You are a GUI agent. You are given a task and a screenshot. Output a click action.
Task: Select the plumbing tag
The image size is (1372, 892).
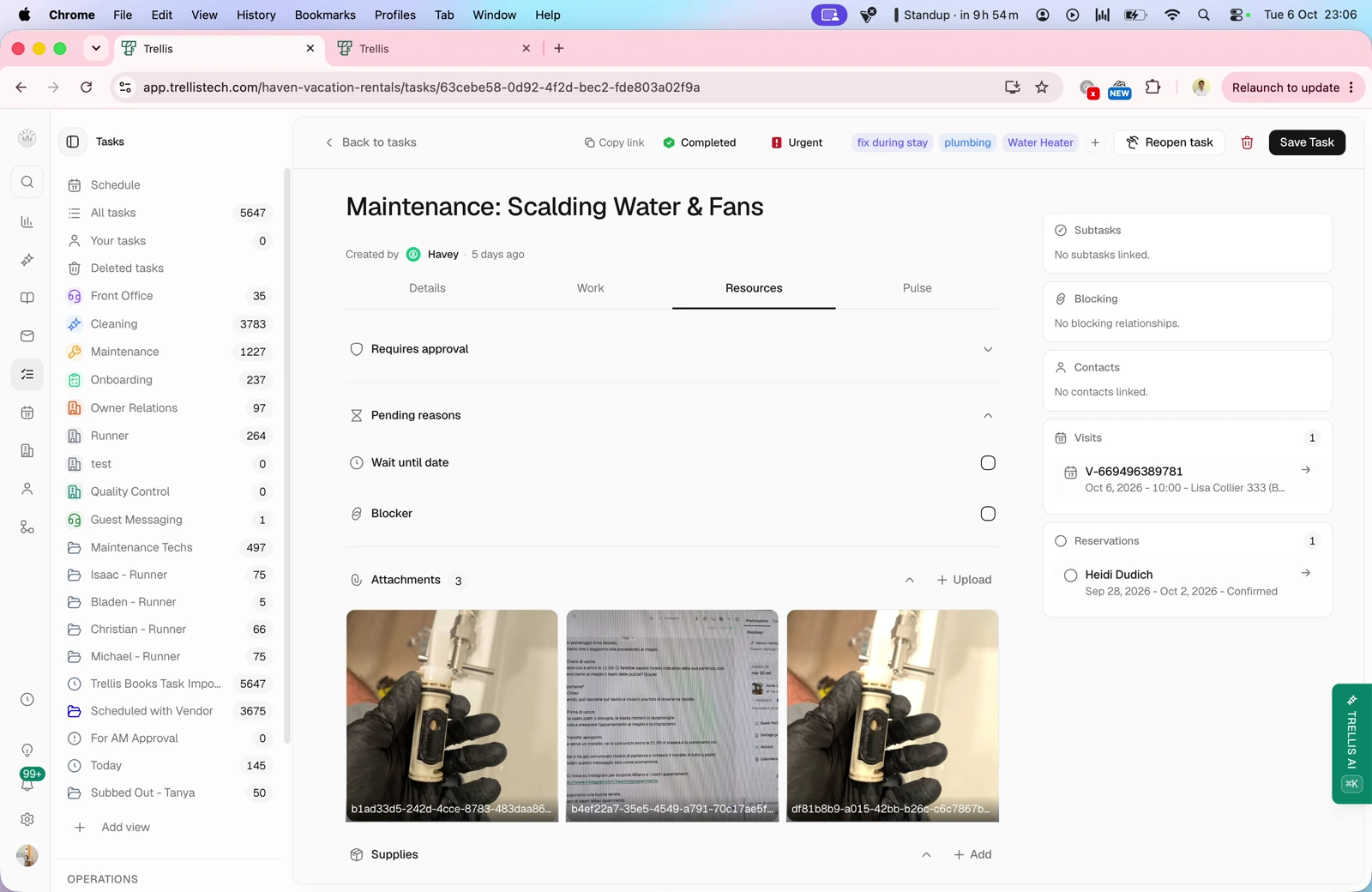tap(967, 142)
